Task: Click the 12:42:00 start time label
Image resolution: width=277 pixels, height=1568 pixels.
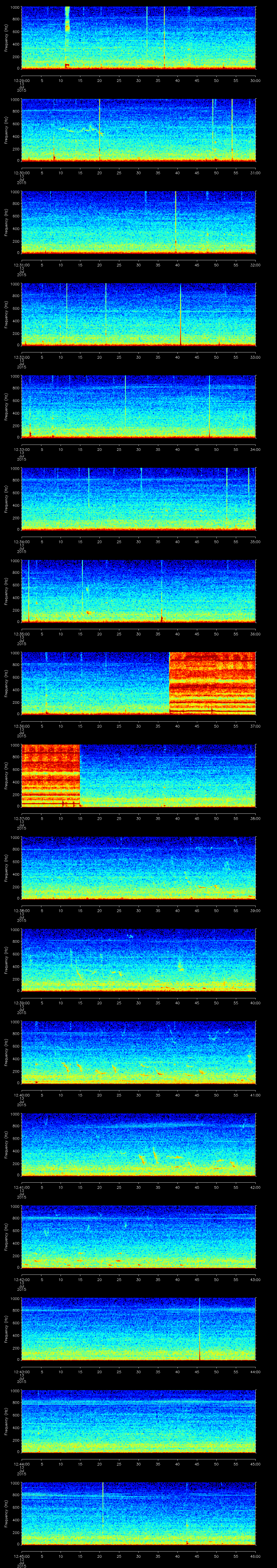Action: point(21,1279)
